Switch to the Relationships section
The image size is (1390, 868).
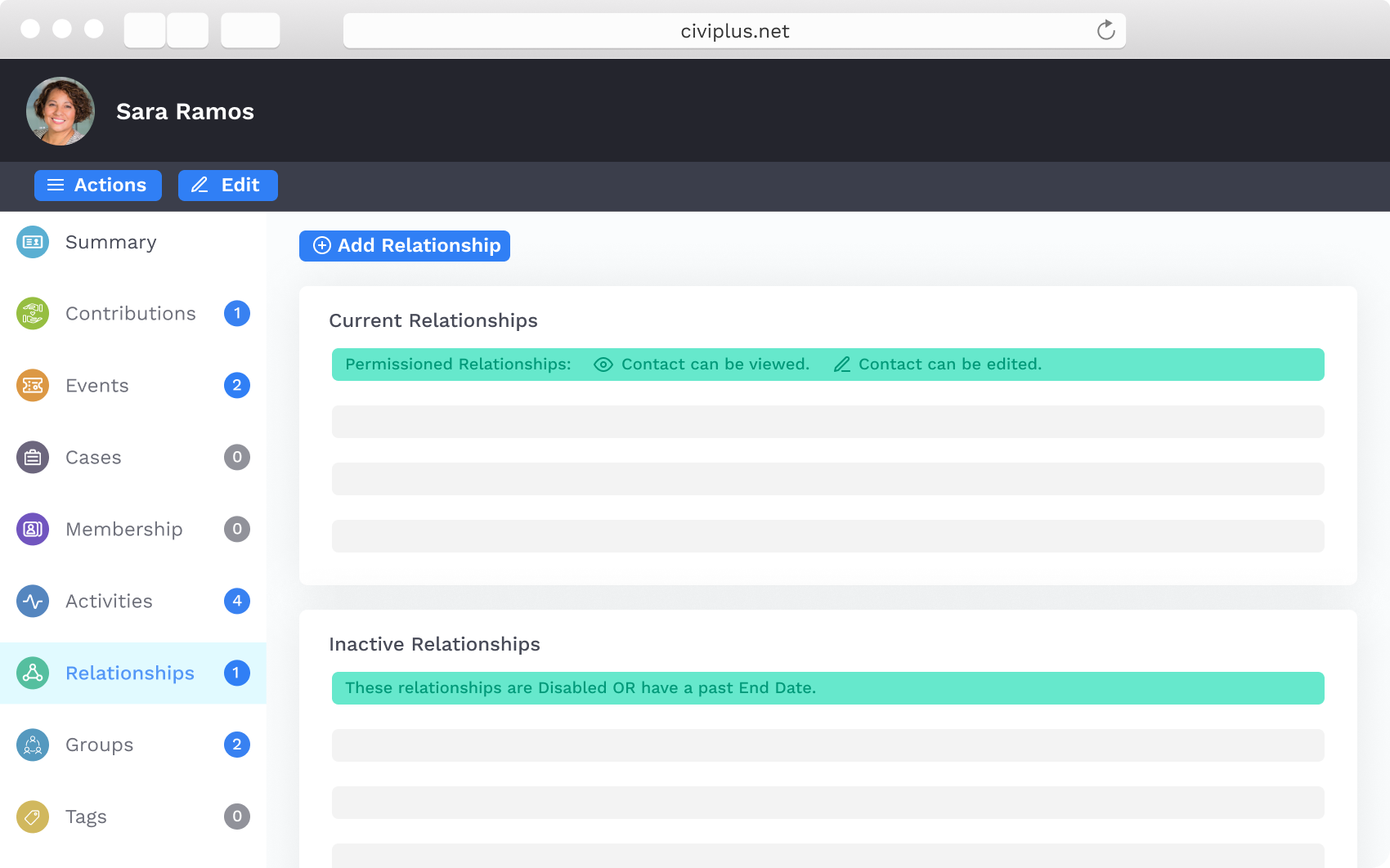point(129,673)
